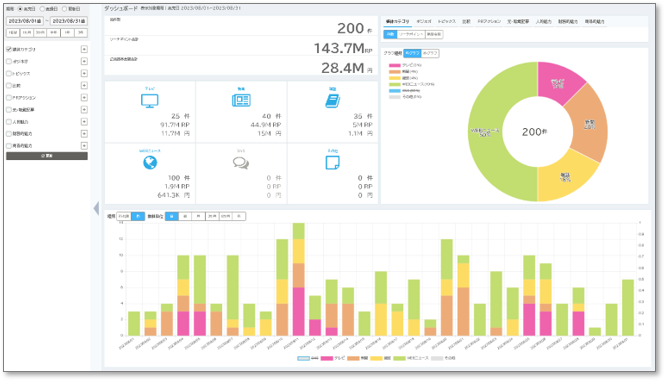This screenshot has width=665, height=381.
Task: Click the テレビ monitor icon card
Action: point(150,112)
